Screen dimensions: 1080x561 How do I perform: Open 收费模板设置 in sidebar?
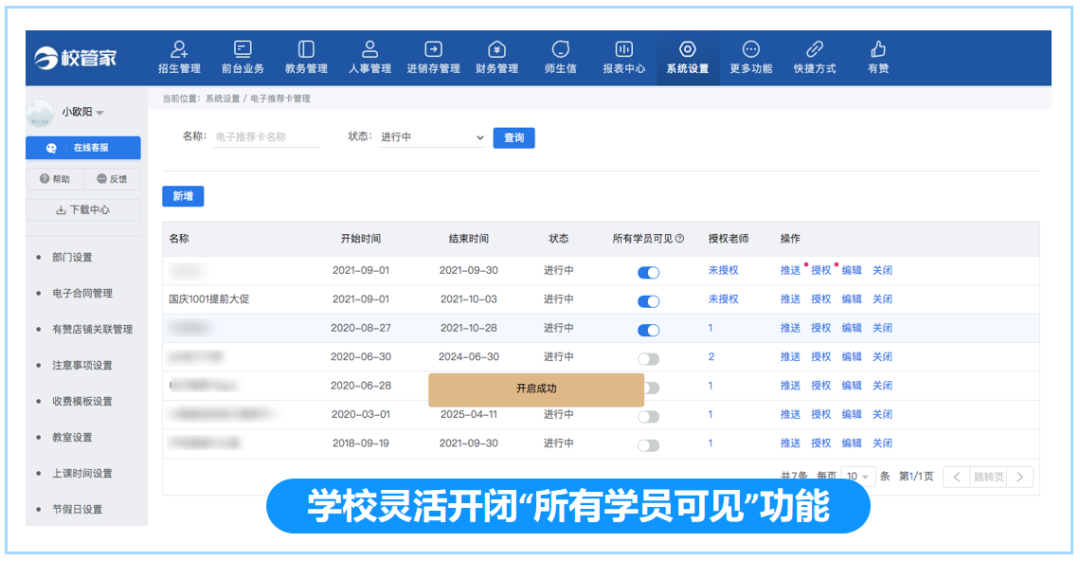(83, 401)
